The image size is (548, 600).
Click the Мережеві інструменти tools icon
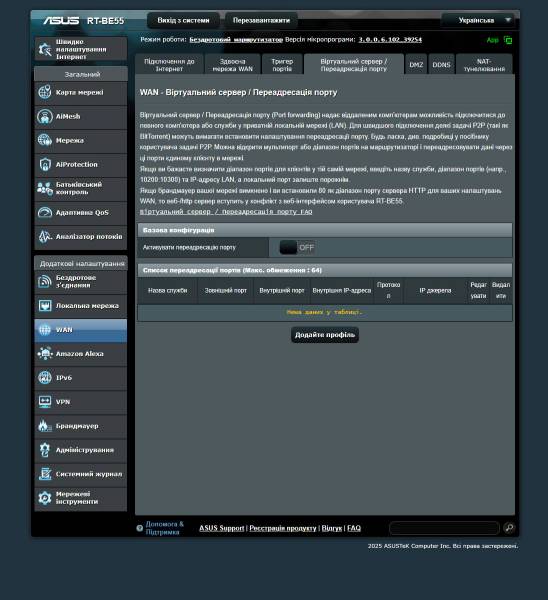45,498
